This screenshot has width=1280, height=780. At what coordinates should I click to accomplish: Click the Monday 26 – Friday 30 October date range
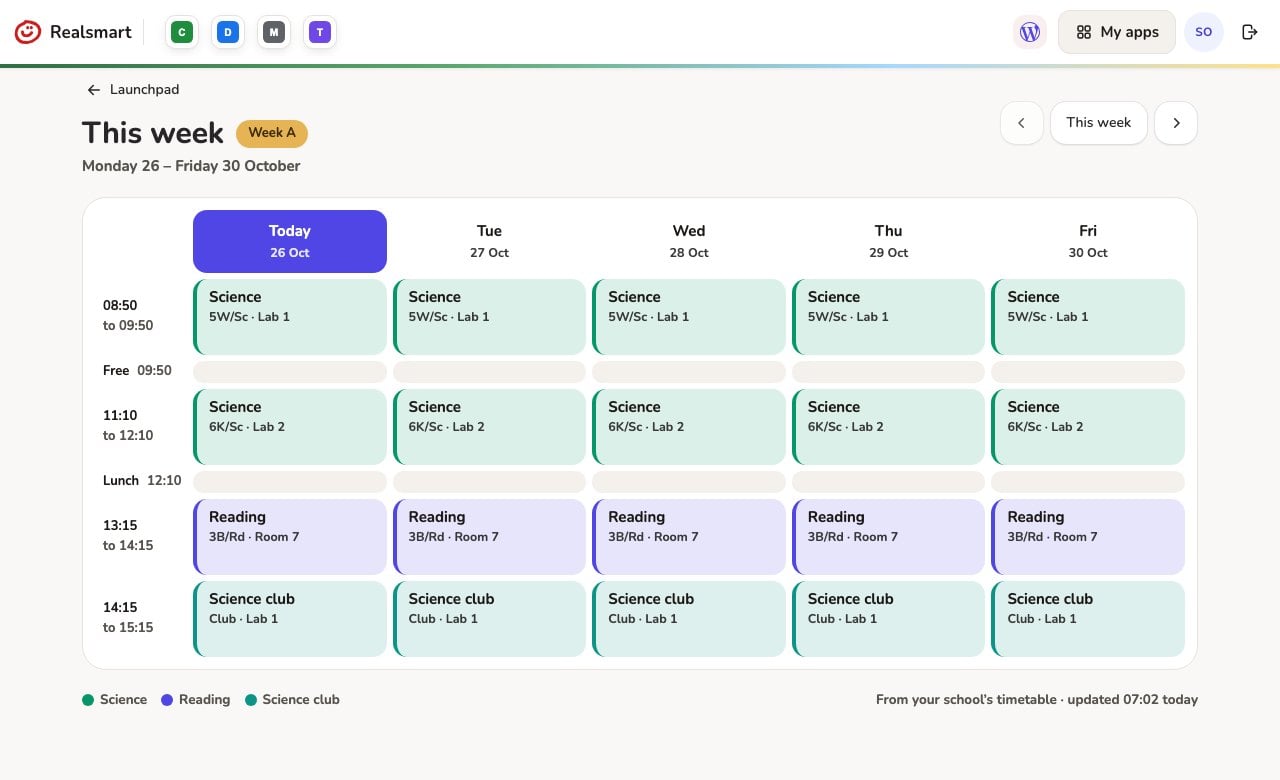tap(191, 166)
